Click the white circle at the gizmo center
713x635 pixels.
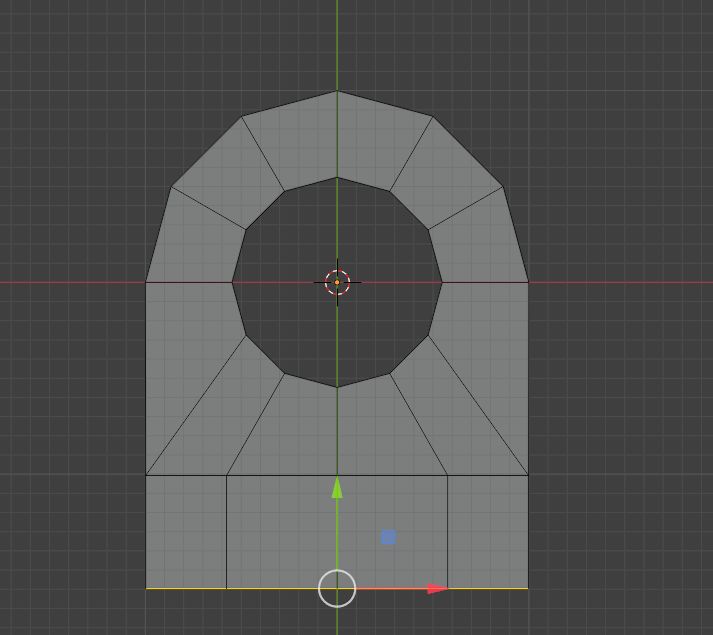pyautogui.click(x=337, y=588)
